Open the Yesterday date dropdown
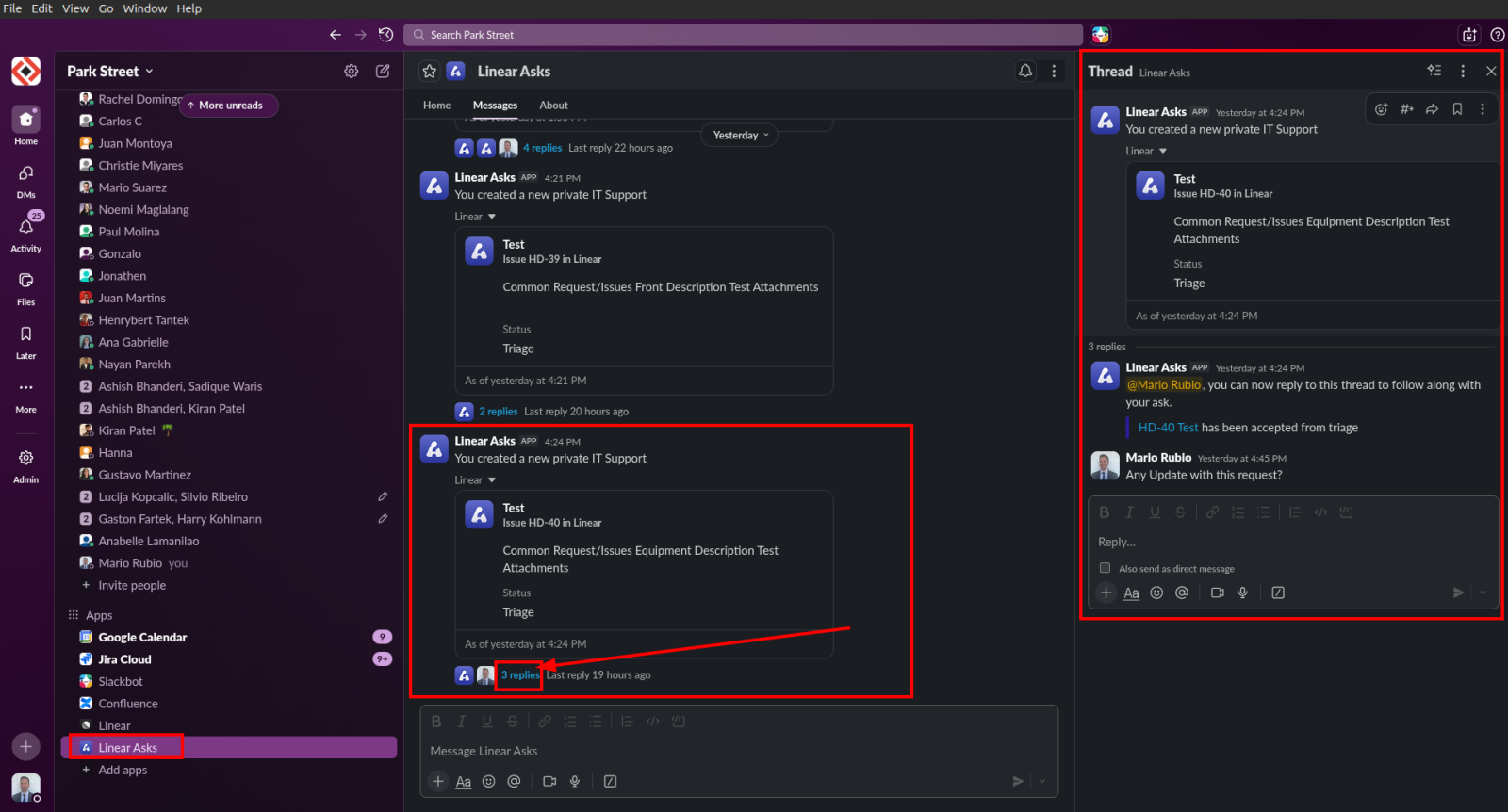 (x=740, y=135)
